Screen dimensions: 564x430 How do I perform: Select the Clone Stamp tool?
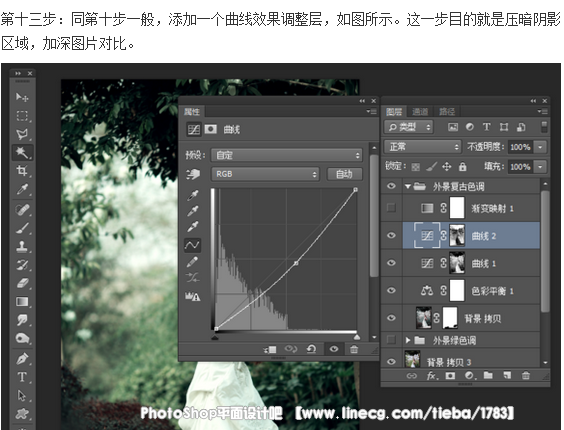[22, 246]
